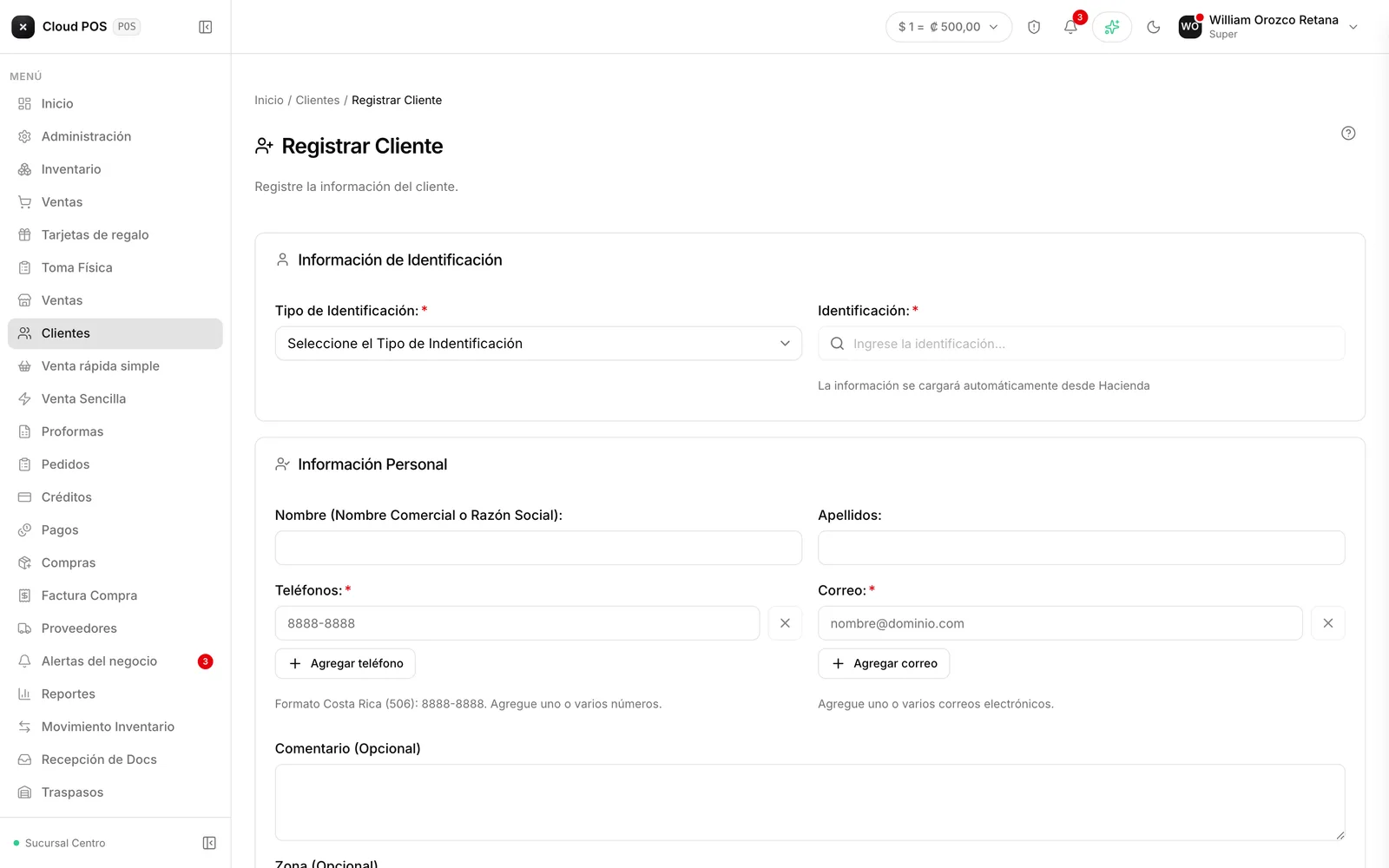Select Clientes in the sidebar
1389x868 pixels.
(115, 333)
